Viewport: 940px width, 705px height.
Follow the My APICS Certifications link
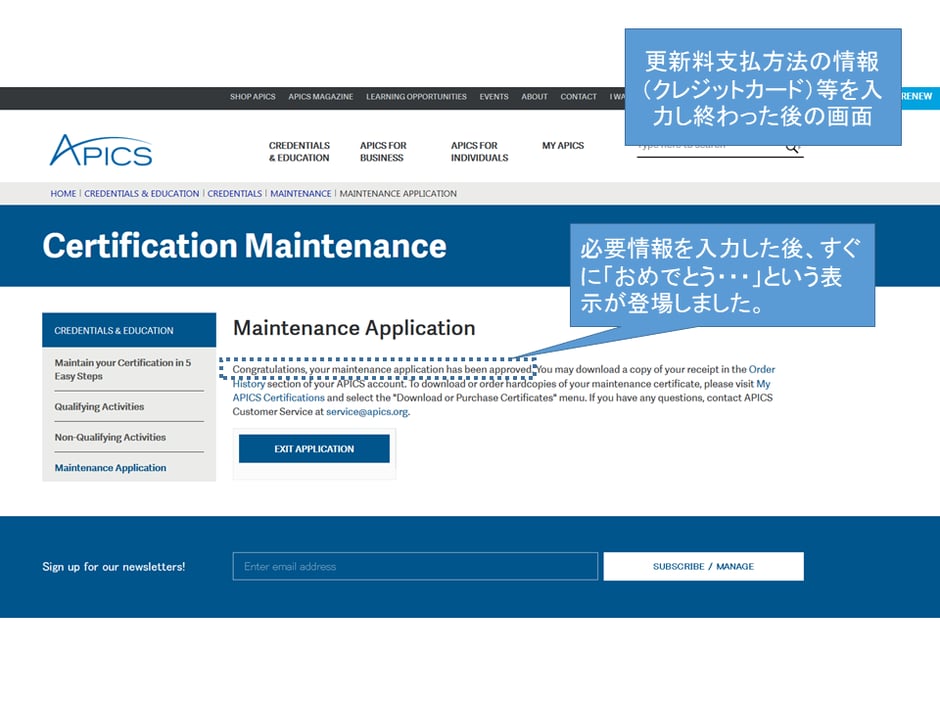pos(279,397)
